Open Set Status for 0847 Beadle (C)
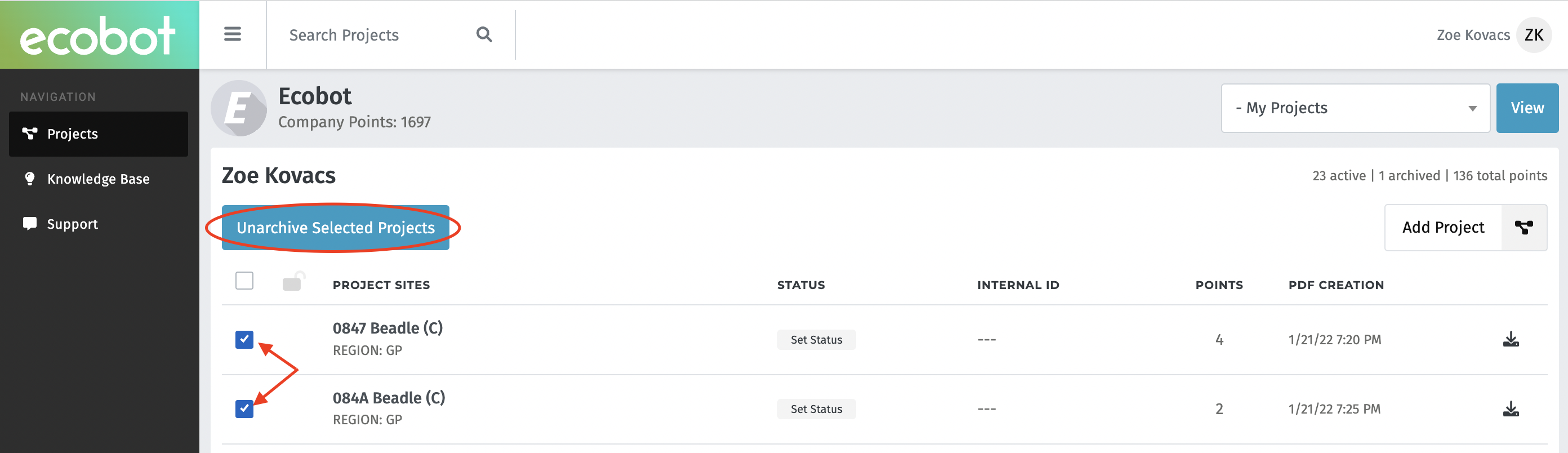This screenshot has width=1568, height=453. (816, 340)
